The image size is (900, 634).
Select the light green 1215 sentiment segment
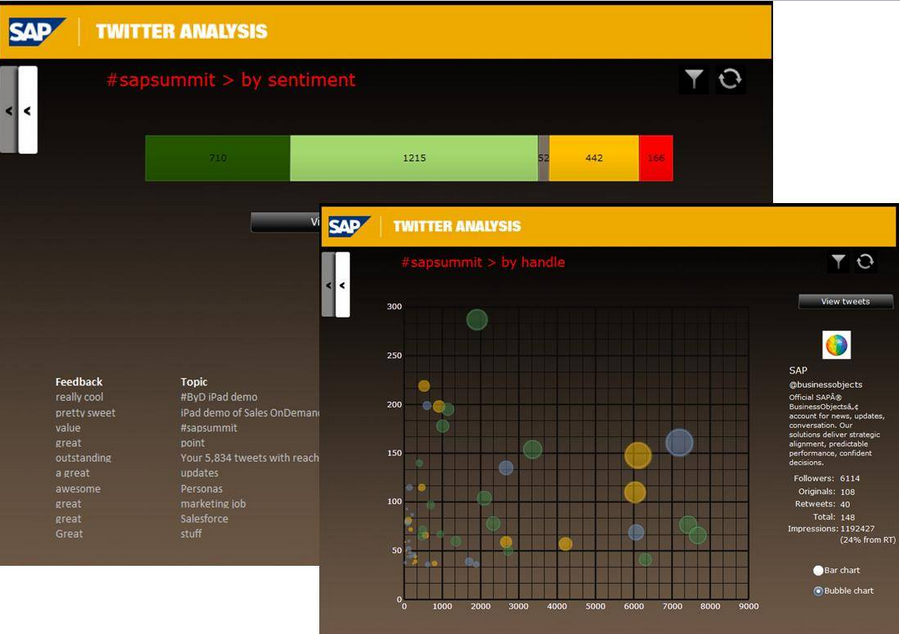pos(414,158)
